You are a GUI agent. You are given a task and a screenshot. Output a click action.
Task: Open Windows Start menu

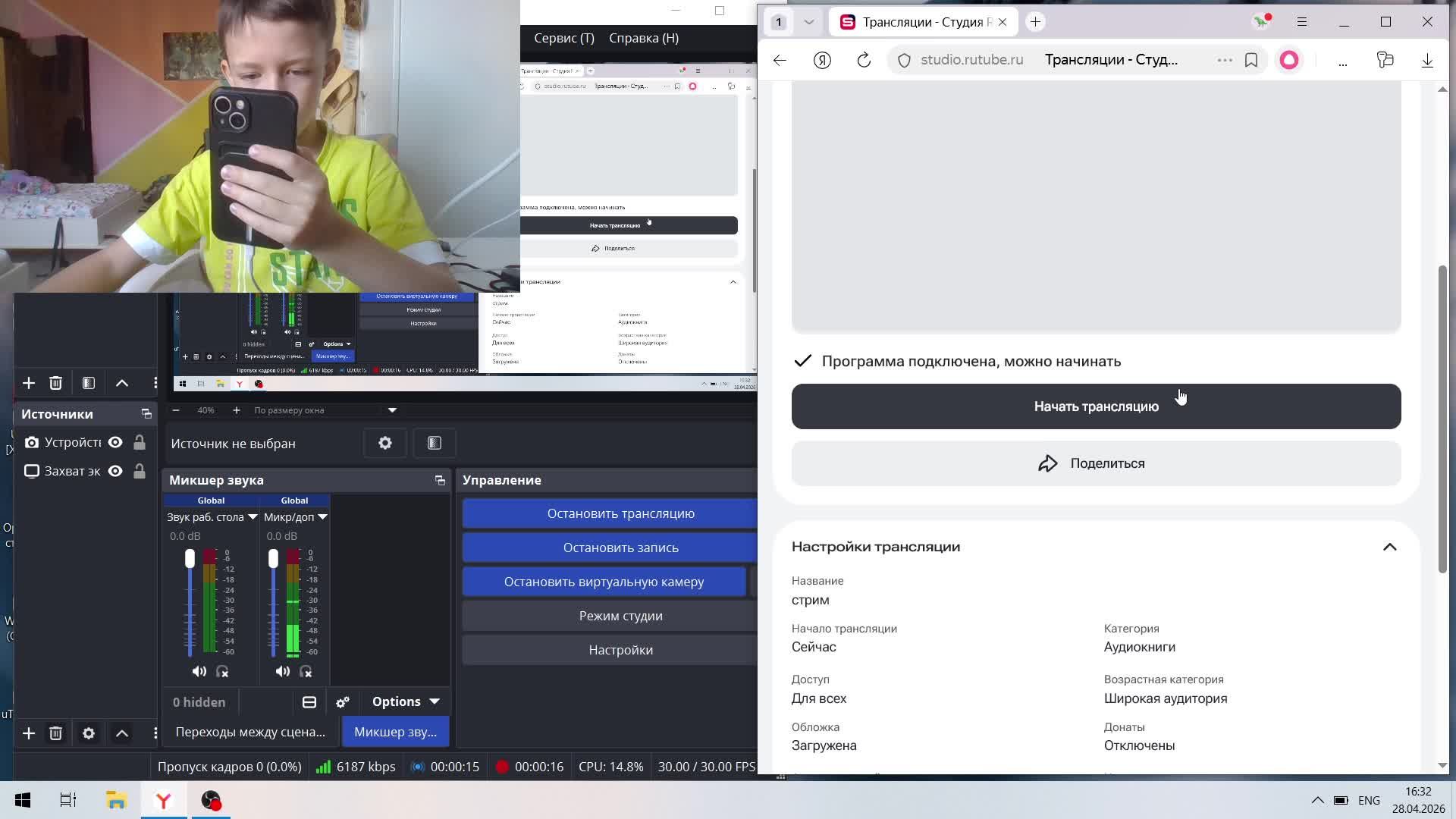click(23, 801)
